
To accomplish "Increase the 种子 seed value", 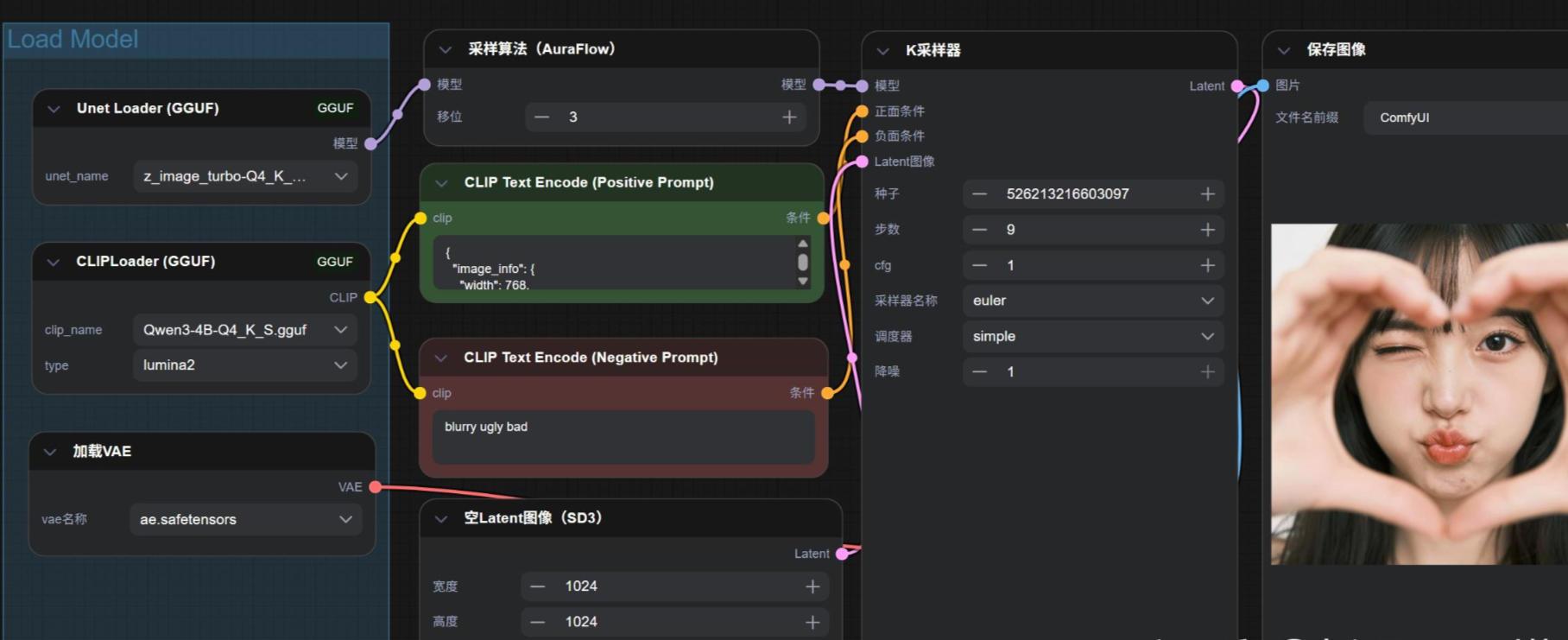I will (1207, 194).
